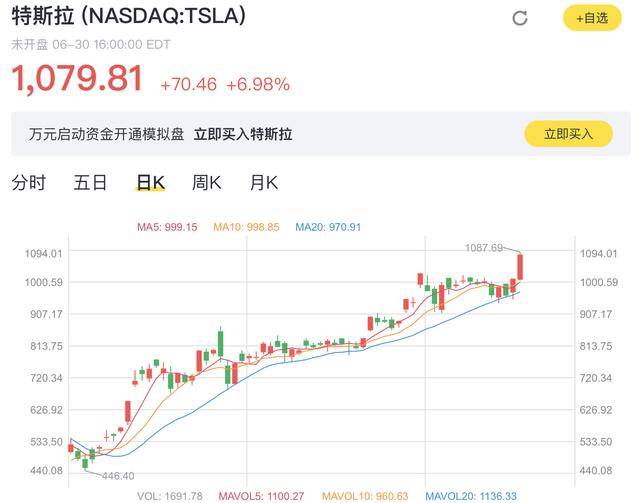Viewport: 640px width, 503px height.
Task: Click the 446.40 low price marker
Action: [x=118, y=476]
